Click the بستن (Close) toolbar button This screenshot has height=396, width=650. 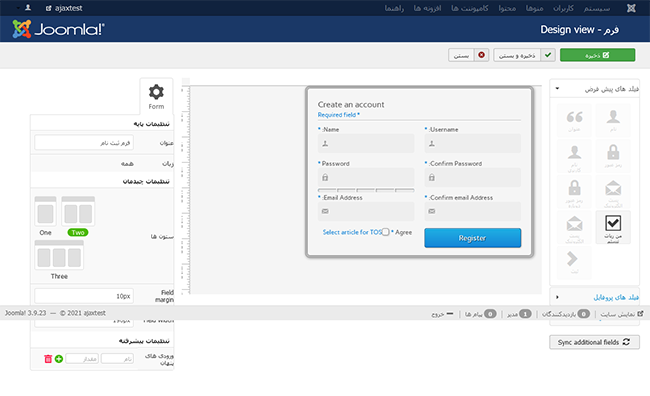468,55
